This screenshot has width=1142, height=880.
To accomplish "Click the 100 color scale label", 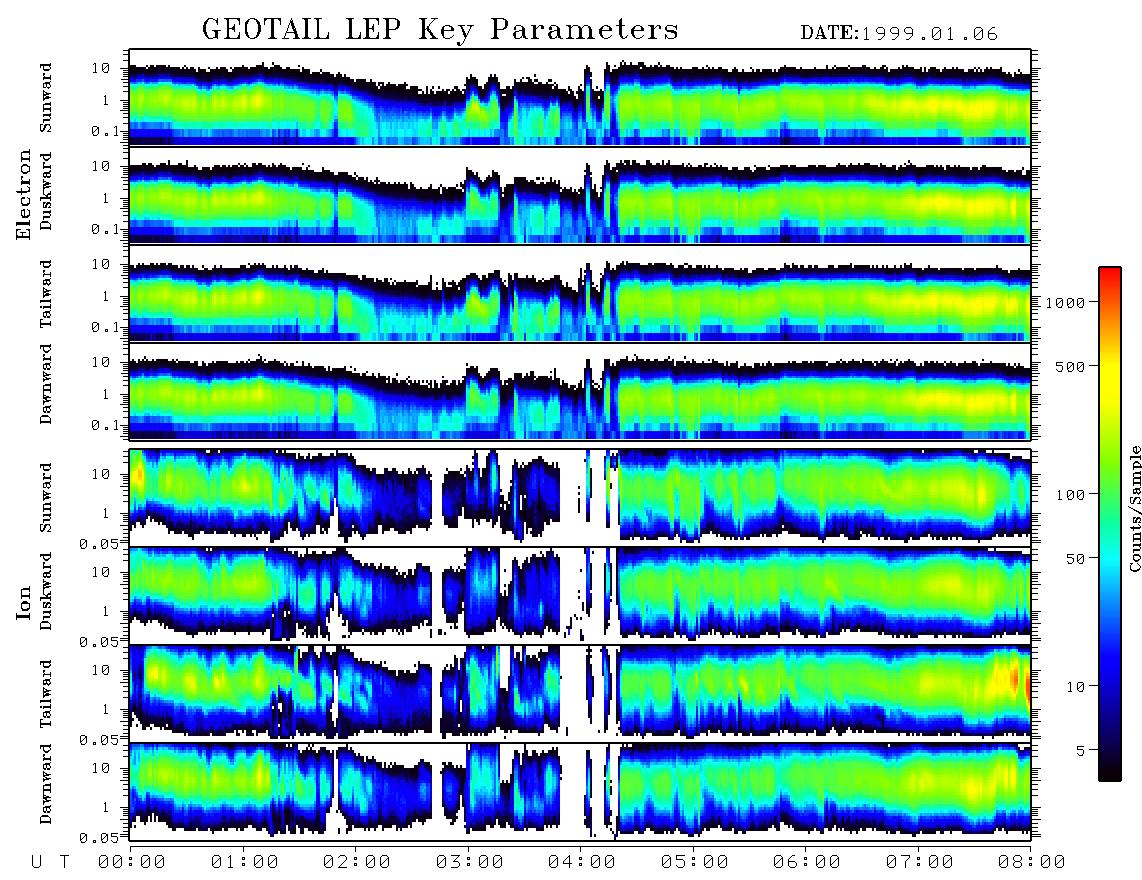I will click(1070, 495).
